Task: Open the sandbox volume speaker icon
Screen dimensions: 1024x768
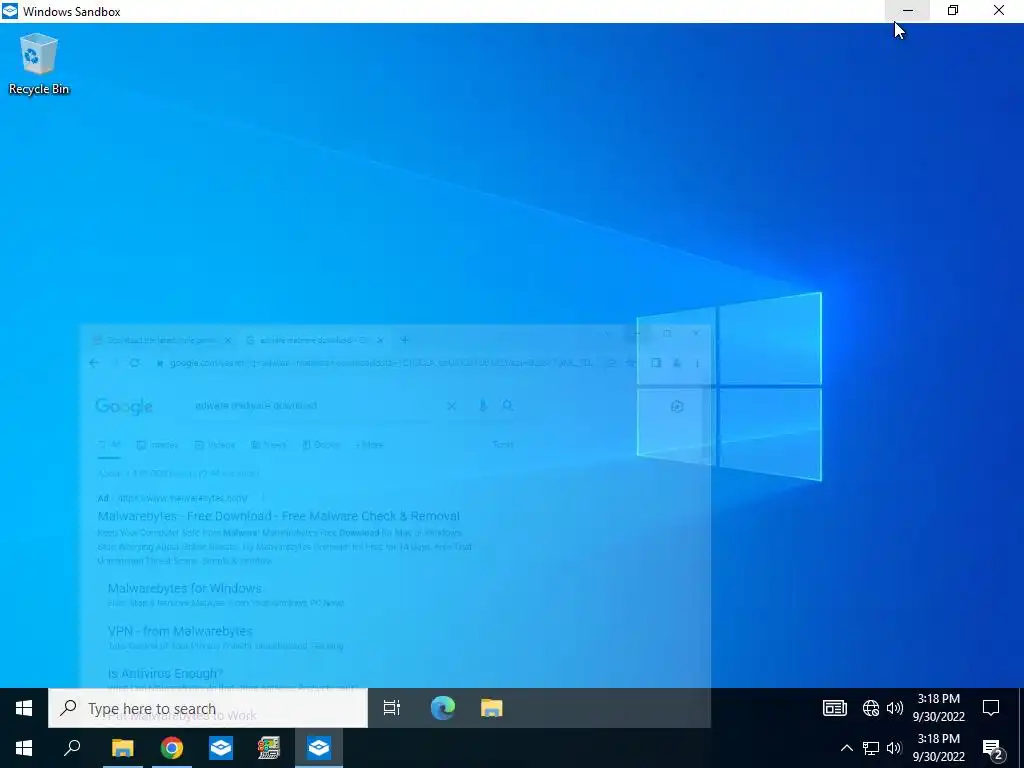Action: (895, 708)
